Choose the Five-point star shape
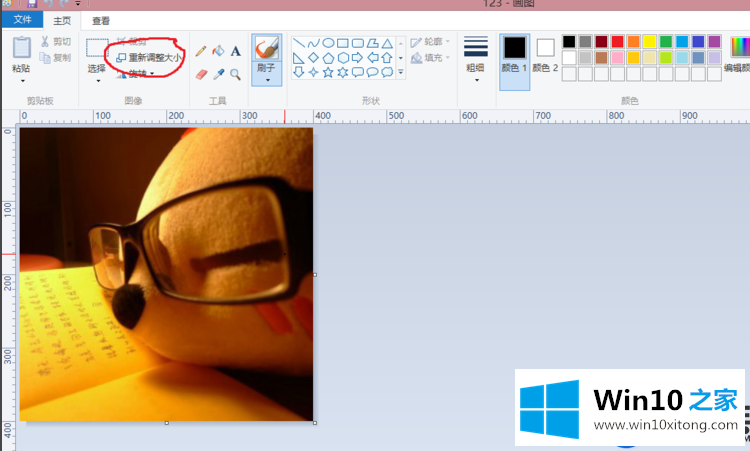The image size is (750, 451). (x=328, y=72)
